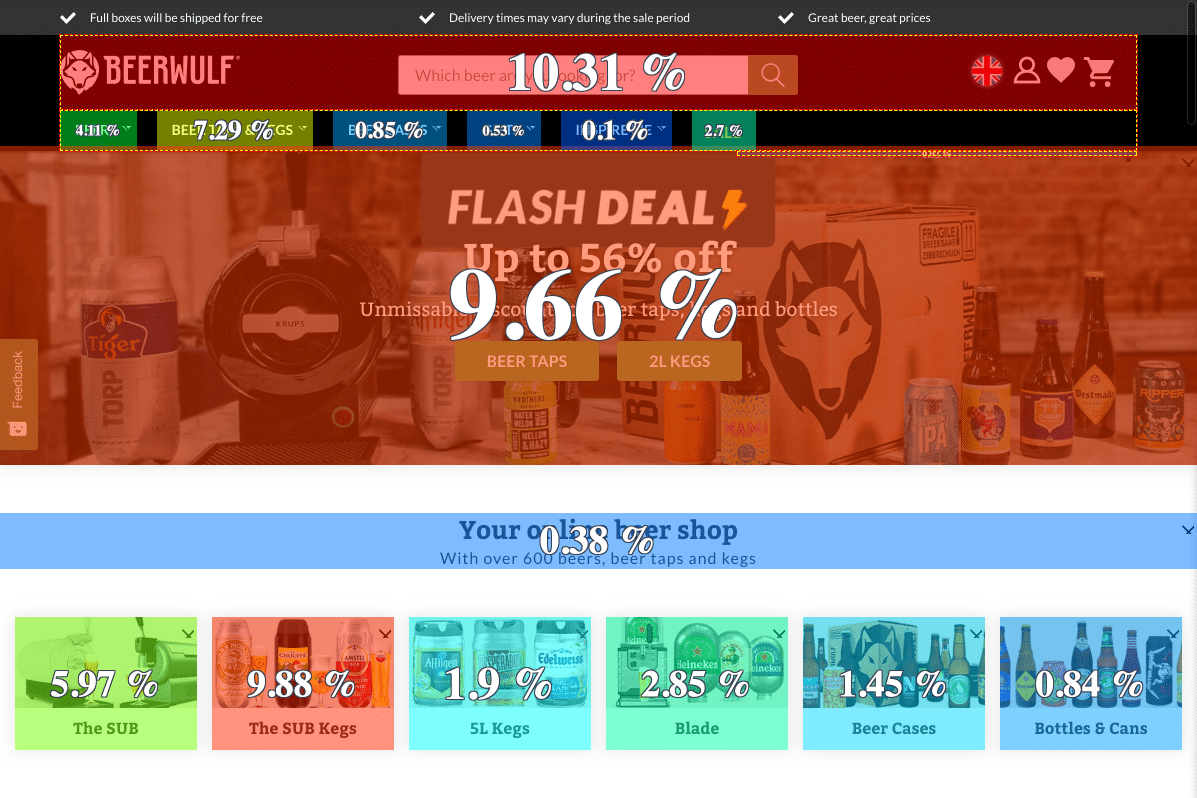Click the chevron icon on the Bottles & Cans tile
The height and width of the screenshot is (798, 1197).
pyautogui.click(x=1173, y=634)
